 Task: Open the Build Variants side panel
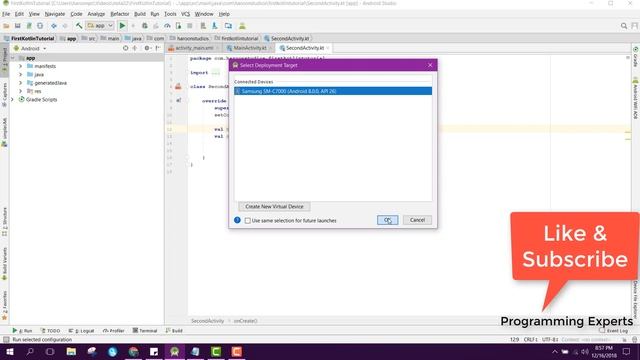(4, 264)
